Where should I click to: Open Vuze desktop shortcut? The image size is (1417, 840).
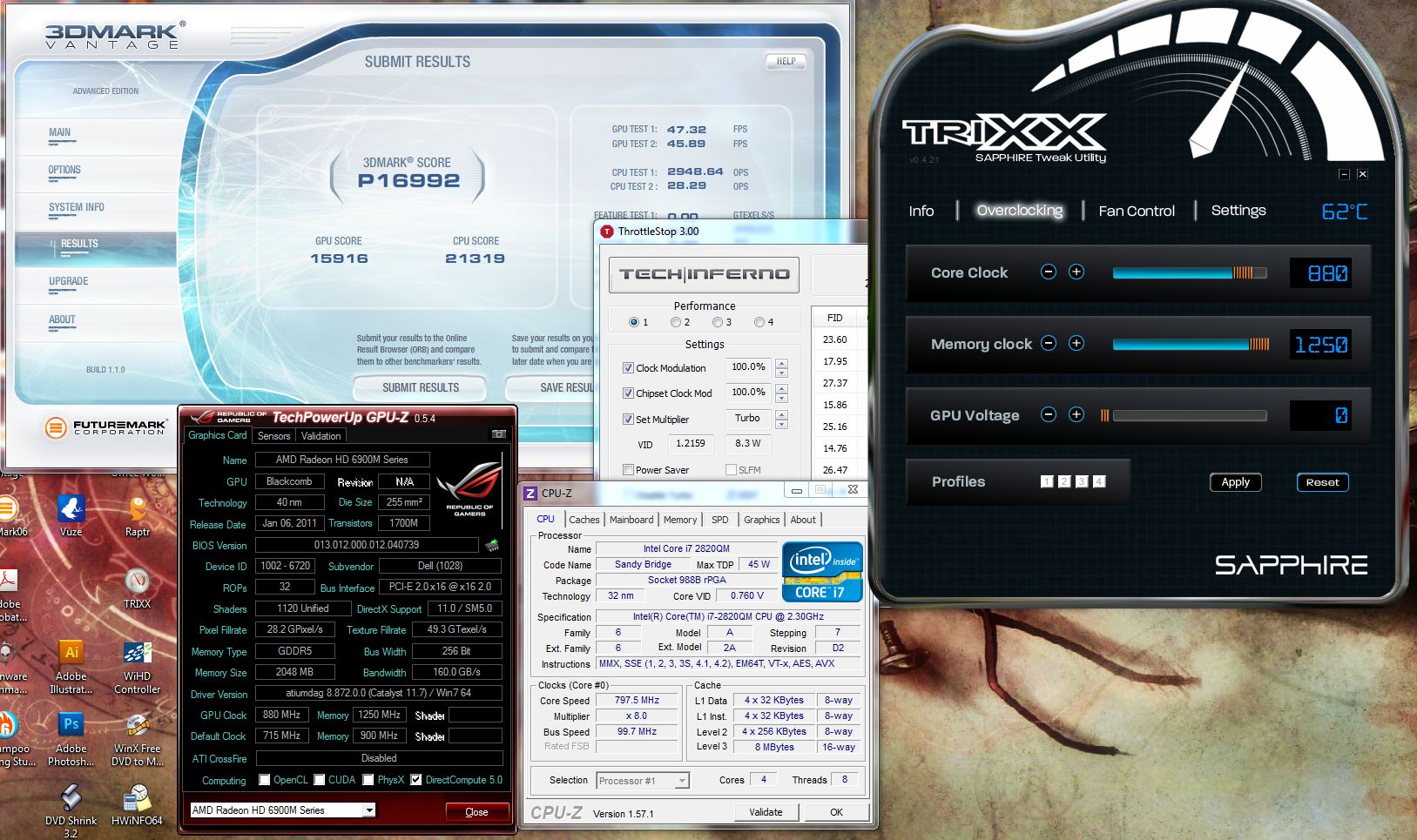coord(71,515)
